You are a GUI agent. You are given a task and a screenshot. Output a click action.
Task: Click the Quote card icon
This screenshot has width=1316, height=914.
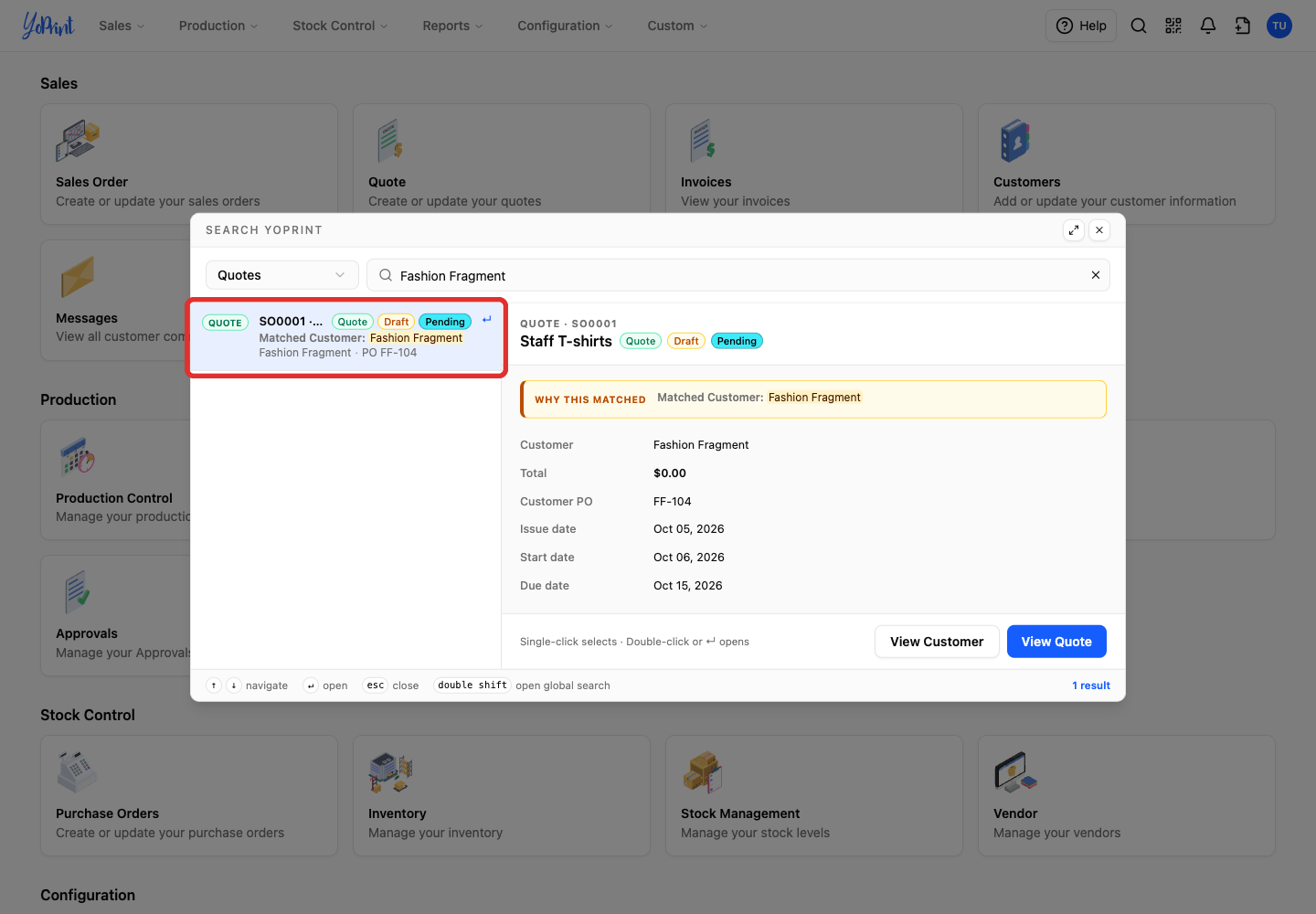[390, 142]
